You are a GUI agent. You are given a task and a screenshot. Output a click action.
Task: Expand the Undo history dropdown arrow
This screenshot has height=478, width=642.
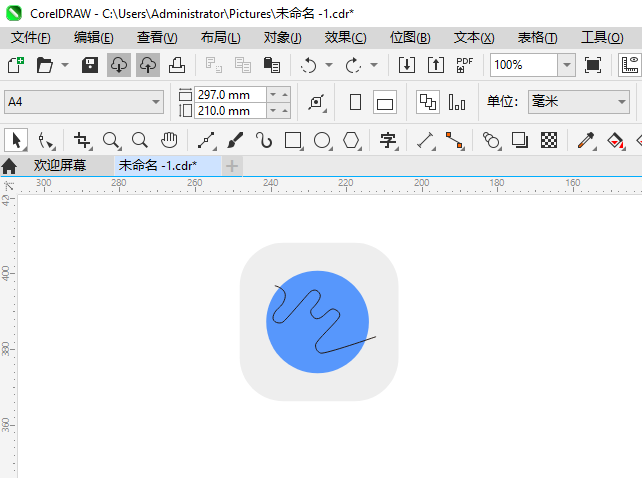click(x=329, y=65)
